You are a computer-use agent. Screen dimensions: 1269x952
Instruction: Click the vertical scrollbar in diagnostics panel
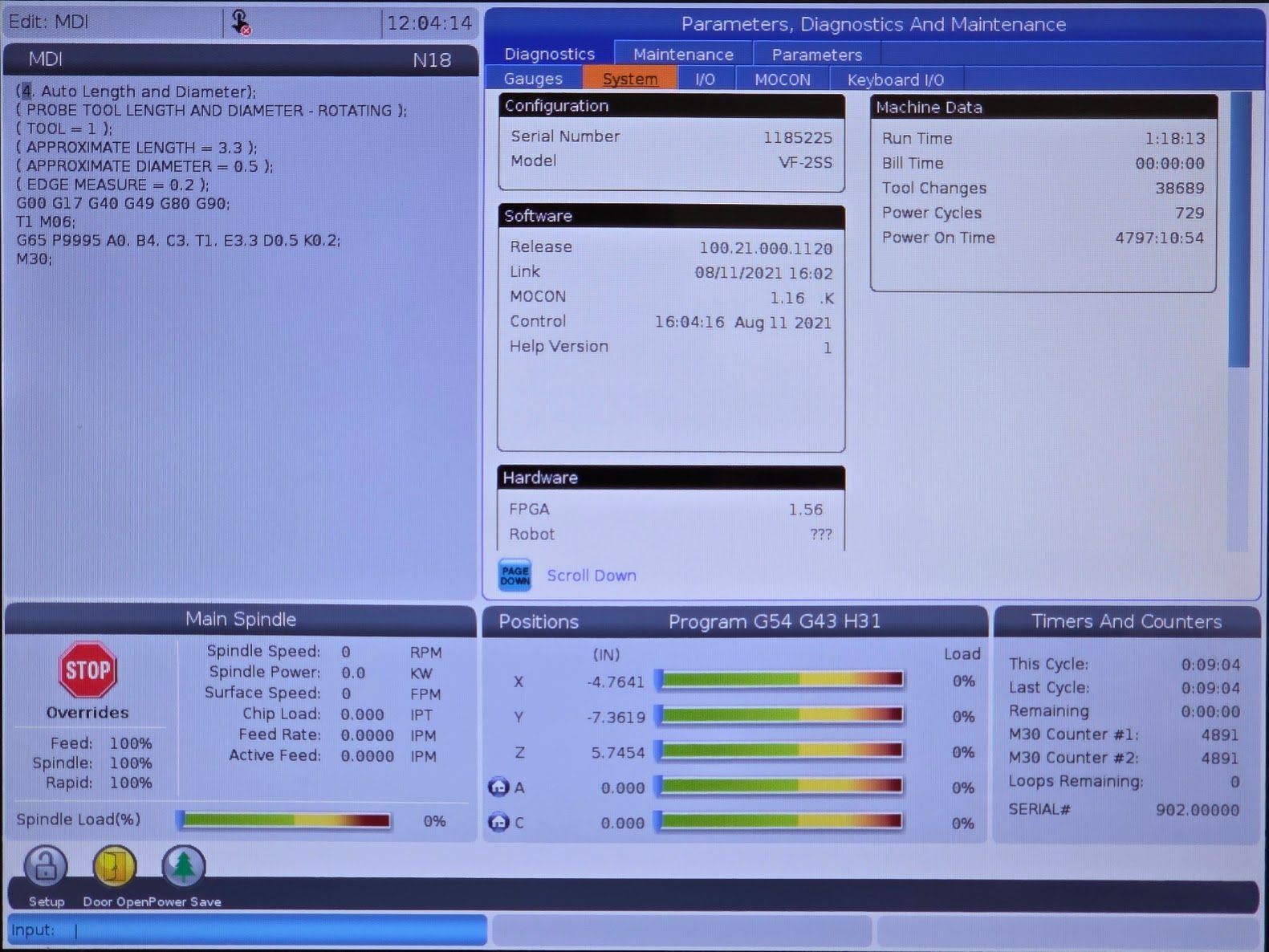[1239, 321]
